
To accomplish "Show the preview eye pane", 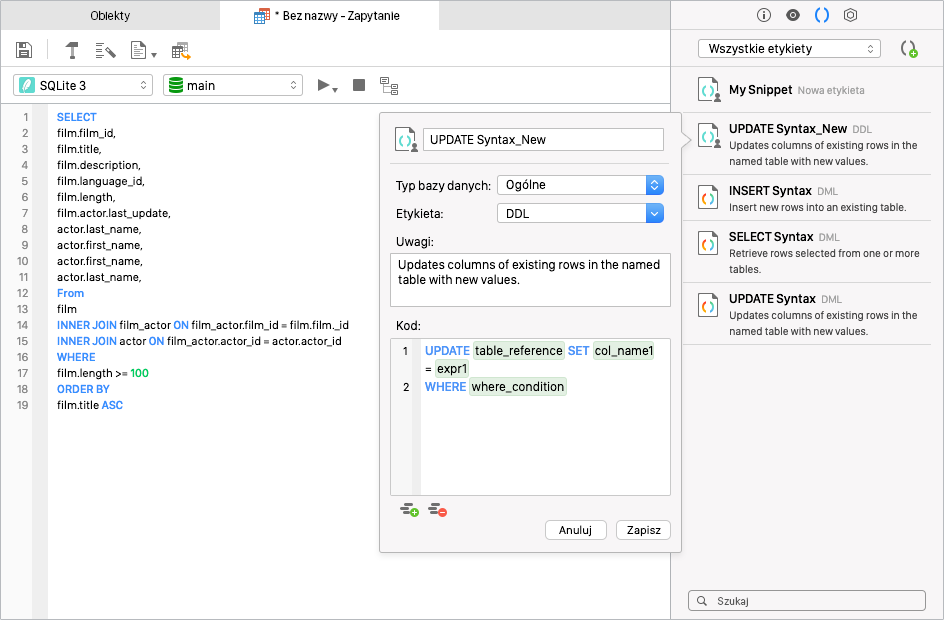I will [793, 15].
